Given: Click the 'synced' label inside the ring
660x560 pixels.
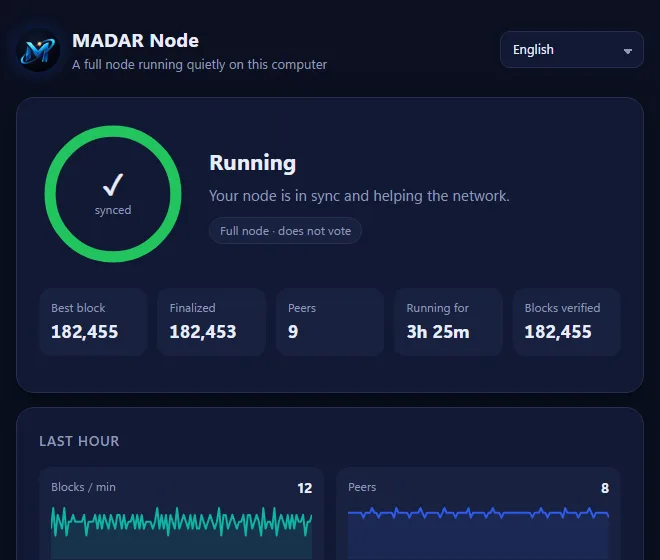Looking at the screenshot, I should [x=113, y=210].
